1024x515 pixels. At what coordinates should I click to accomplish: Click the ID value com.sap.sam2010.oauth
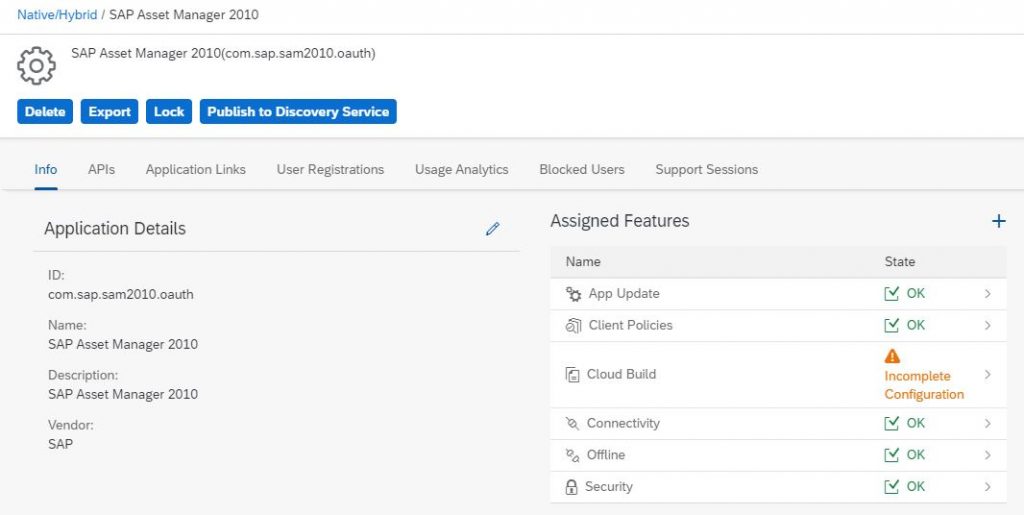121,294
